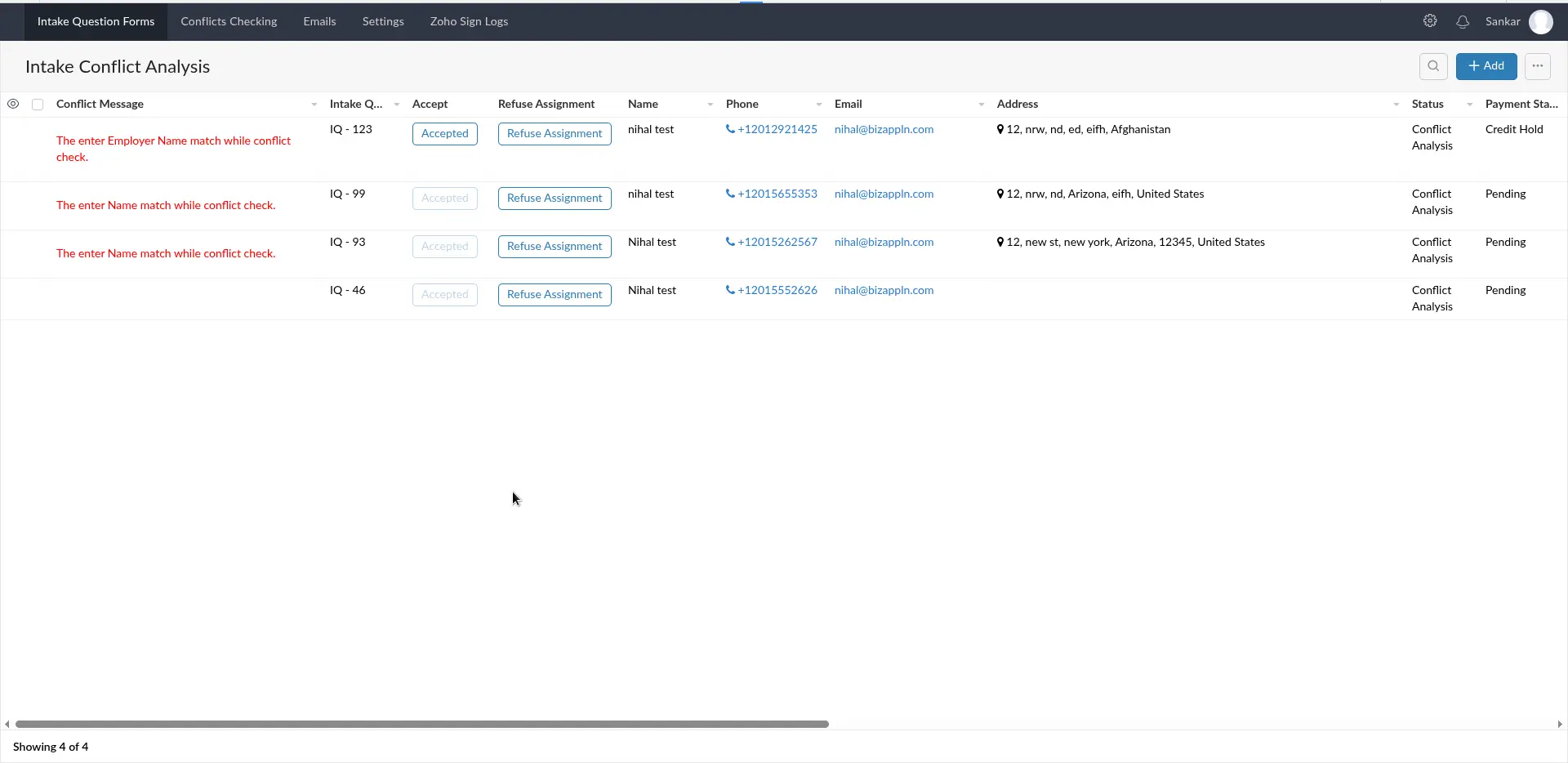Toggle the select-all checkbox in the header
The image size is (1568, 763).
38,104
